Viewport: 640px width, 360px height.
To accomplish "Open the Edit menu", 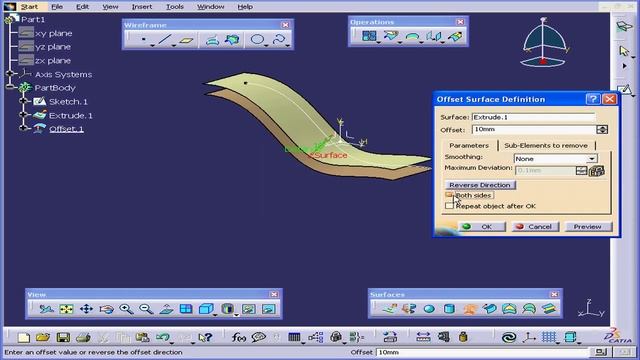I will click(82, 7).
